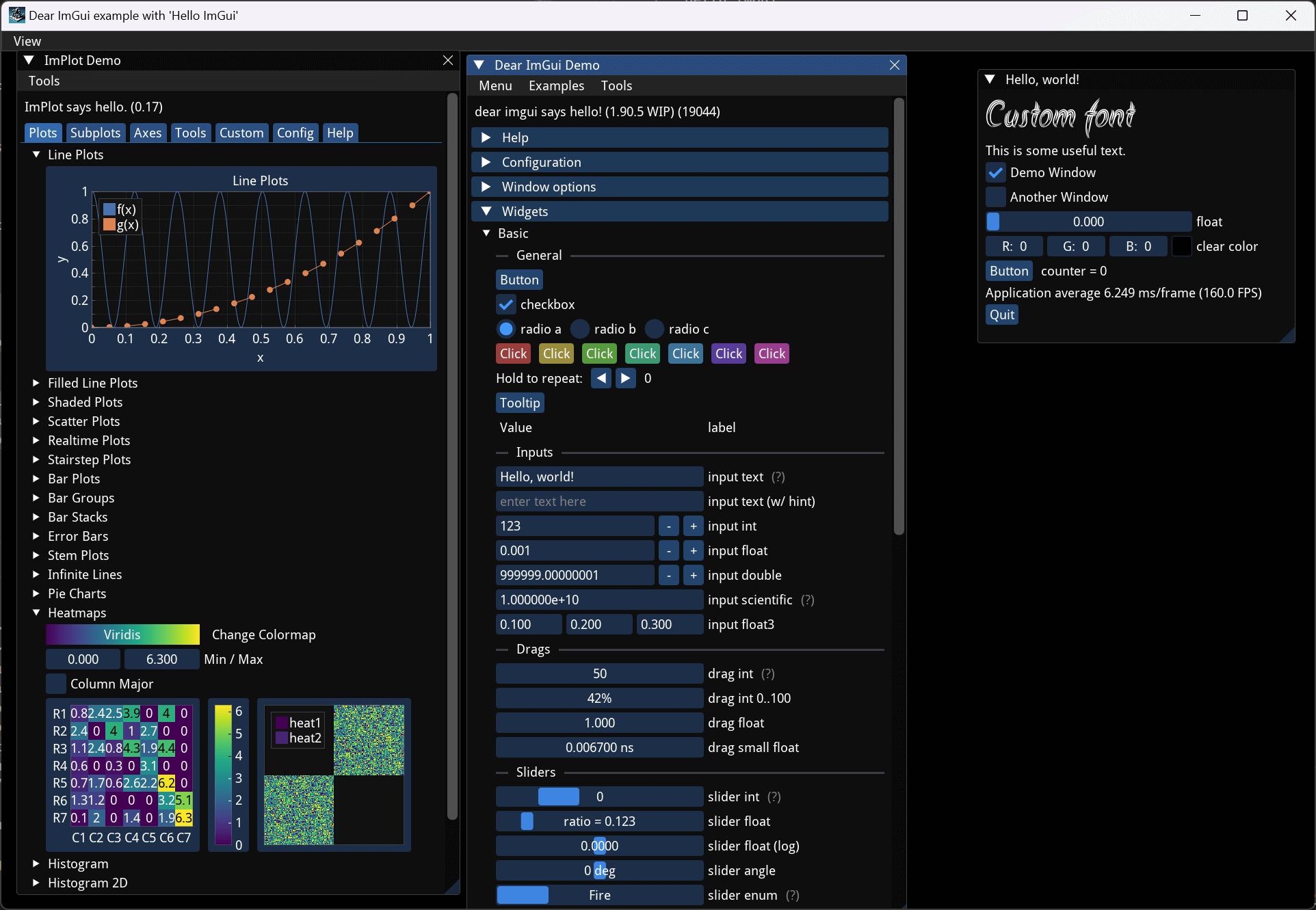This screenshot has height=910, width=1316.
Task: Click the Viridis colormap swatch
Action: click(122, 634)
